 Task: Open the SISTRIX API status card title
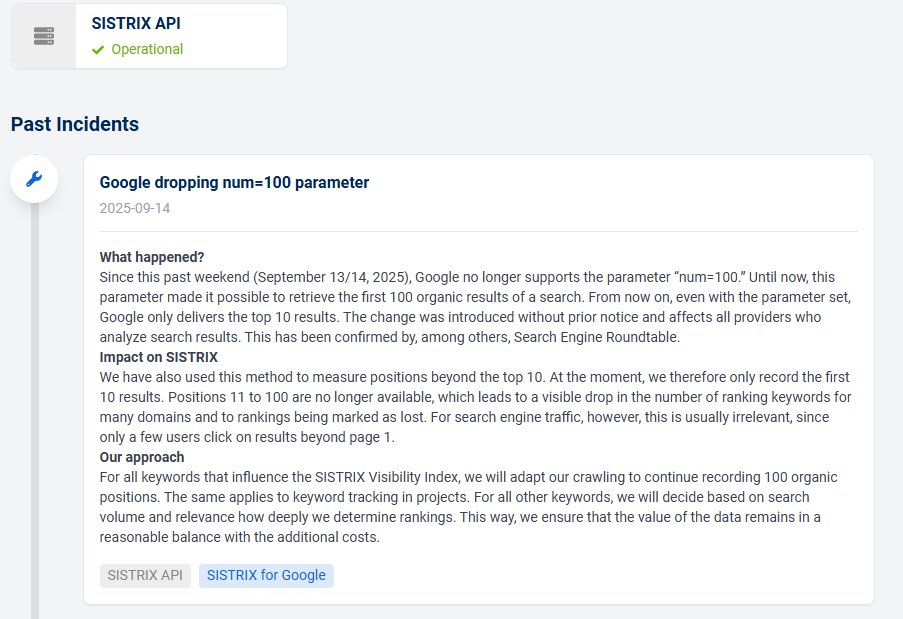click(x=136, y=23)
